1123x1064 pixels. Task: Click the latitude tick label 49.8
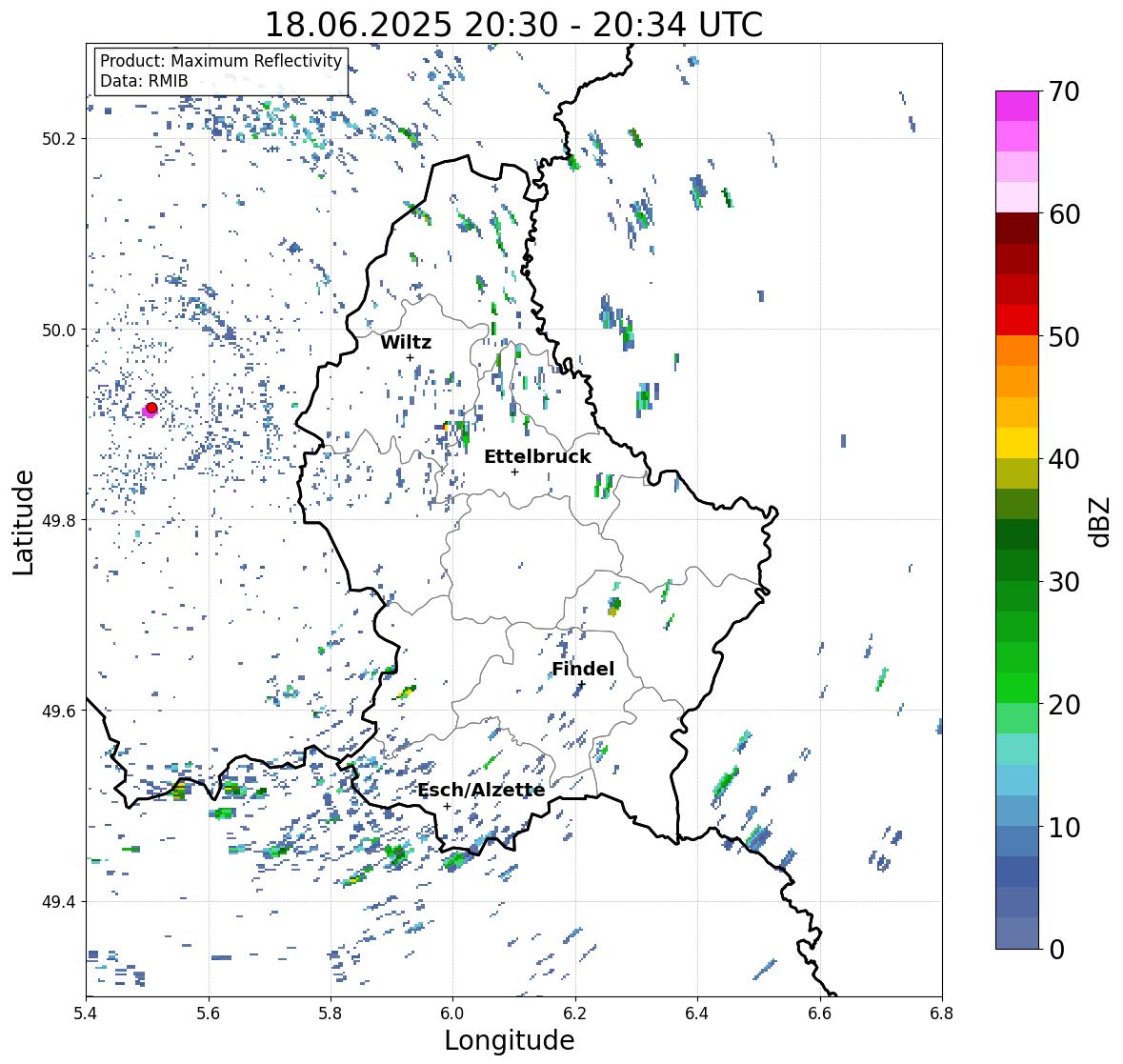(x=59, y=520)
